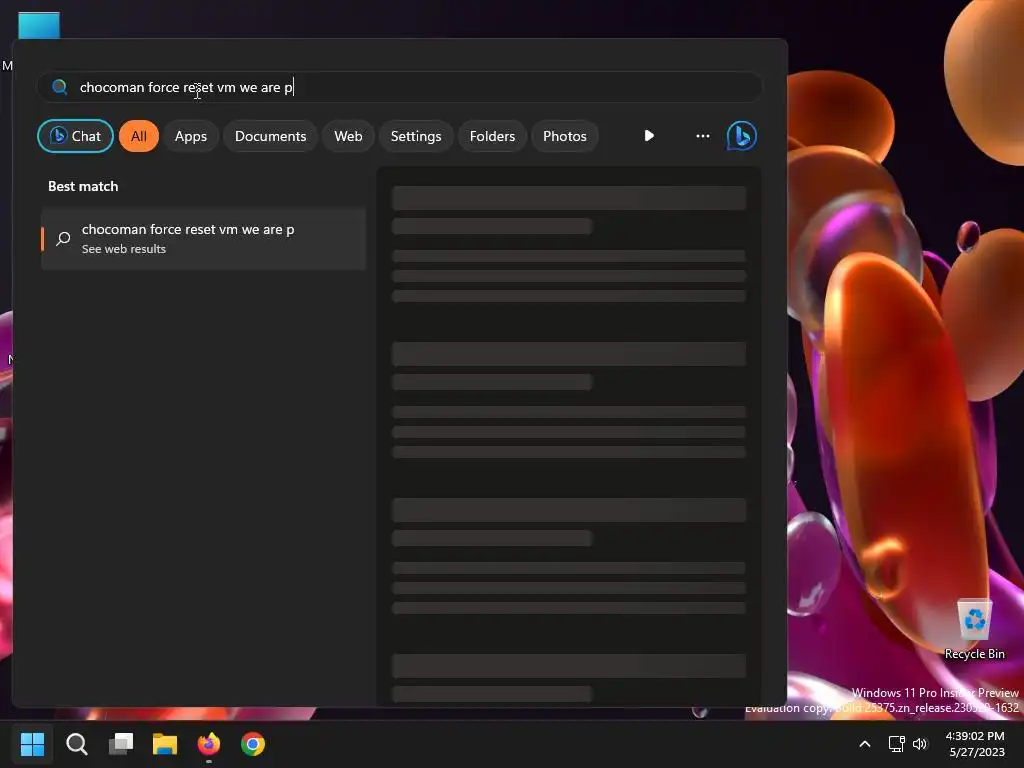
Task: Open the three-dot options menu
Action: [703, 136]
